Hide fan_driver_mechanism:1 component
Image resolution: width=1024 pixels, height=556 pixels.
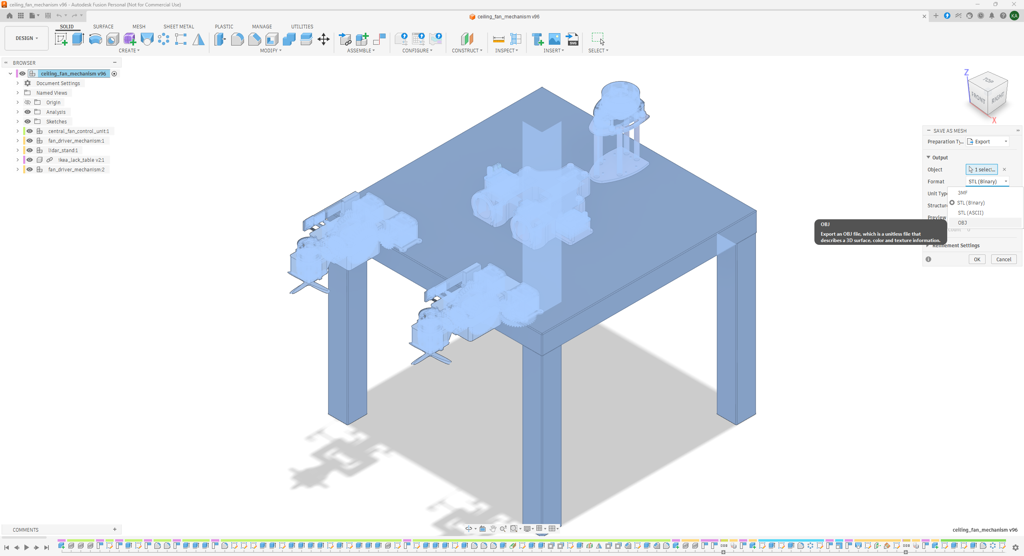(29, 141)
